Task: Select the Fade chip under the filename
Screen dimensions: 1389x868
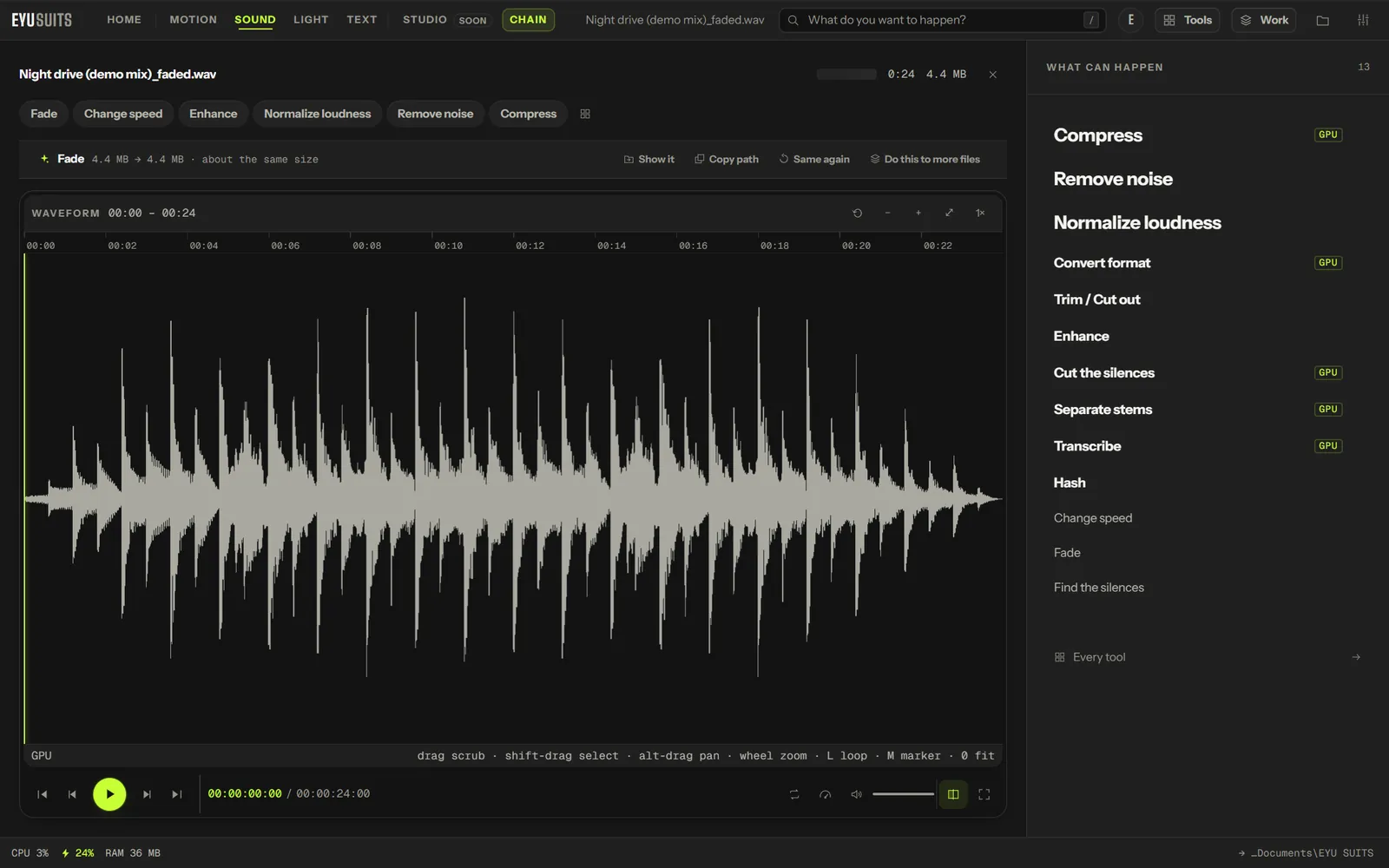Action: [x=43, y=114]
